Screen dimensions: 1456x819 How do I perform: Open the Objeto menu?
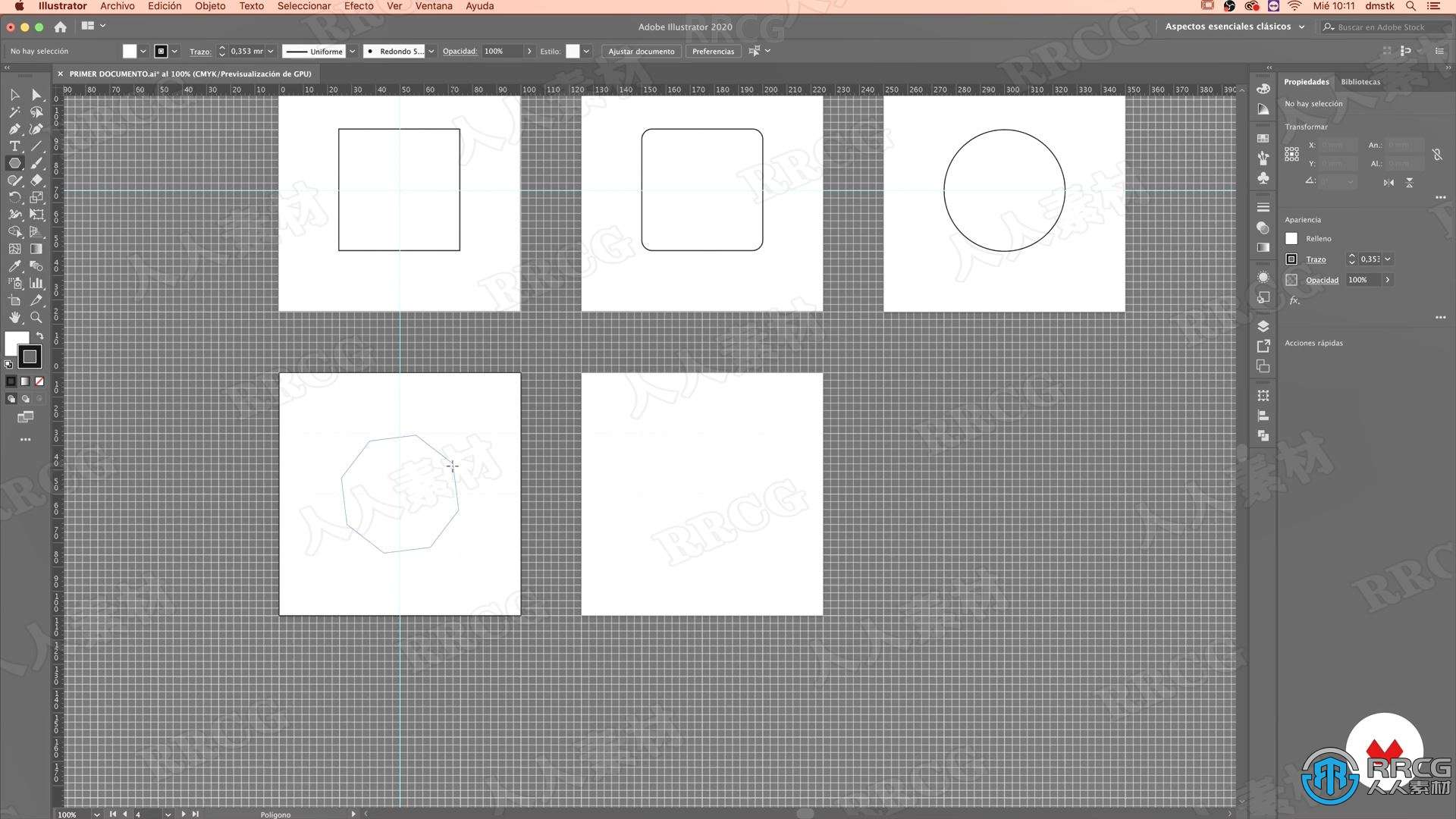pyautogui.click(x=210, y=6)
